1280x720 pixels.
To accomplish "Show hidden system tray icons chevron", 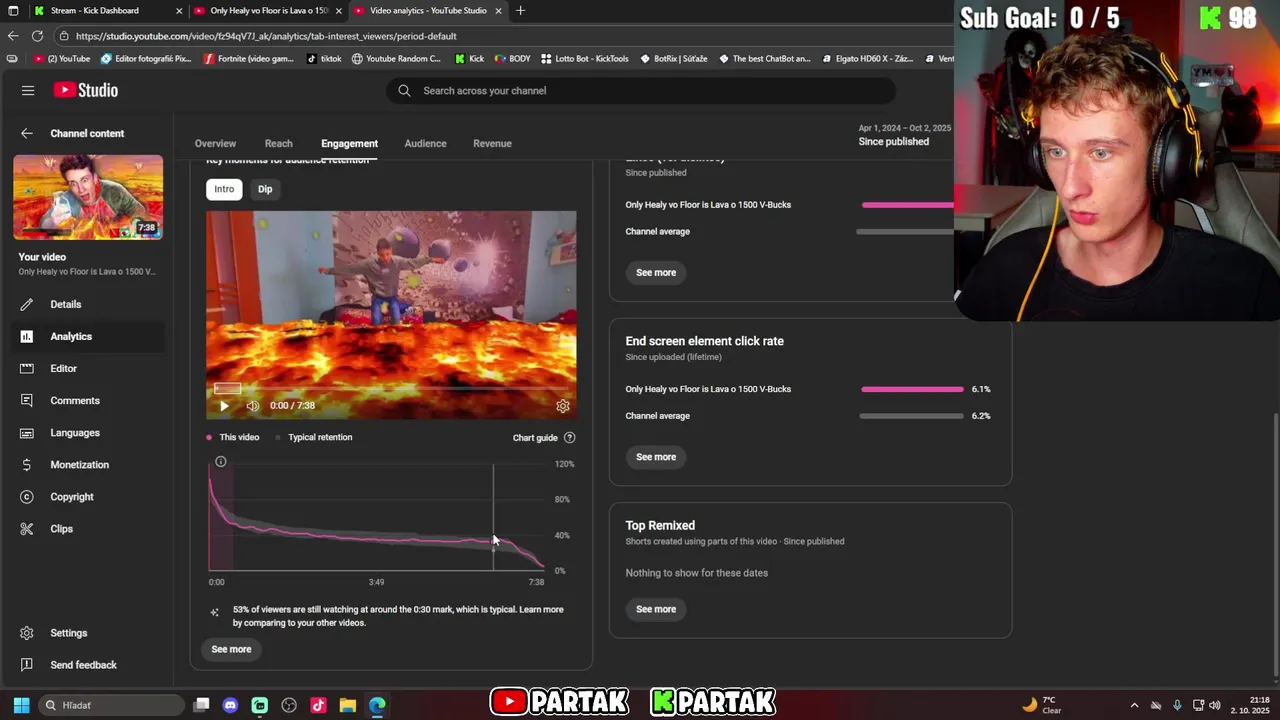I will (x=1134, y=705).
